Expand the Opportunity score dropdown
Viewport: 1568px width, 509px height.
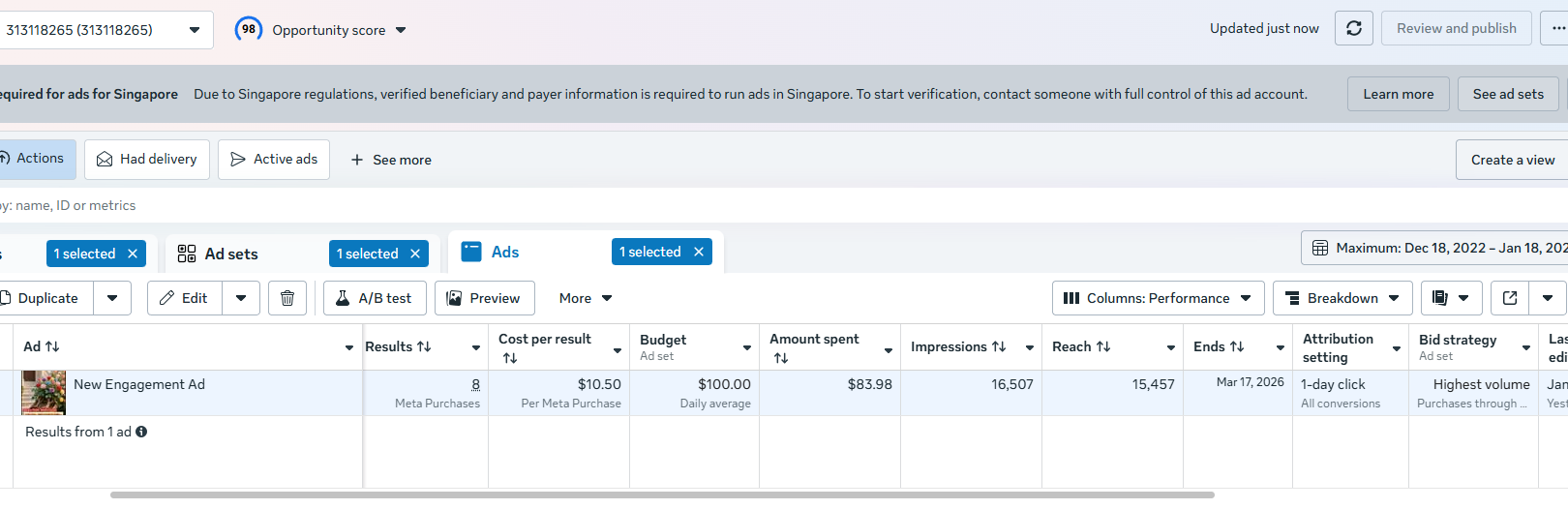point(401,30)
